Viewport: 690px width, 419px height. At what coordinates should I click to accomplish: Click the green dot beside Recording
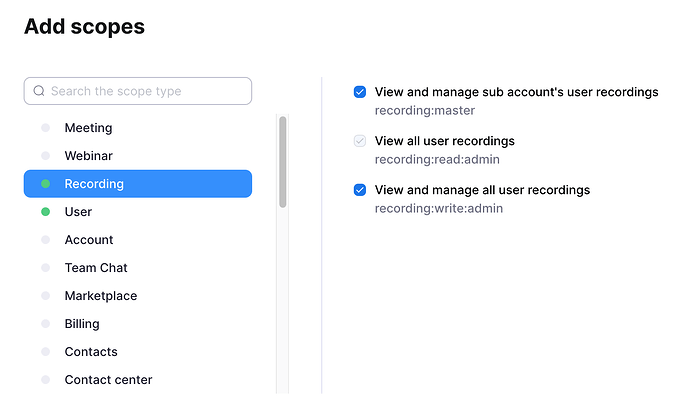(45, 184)
